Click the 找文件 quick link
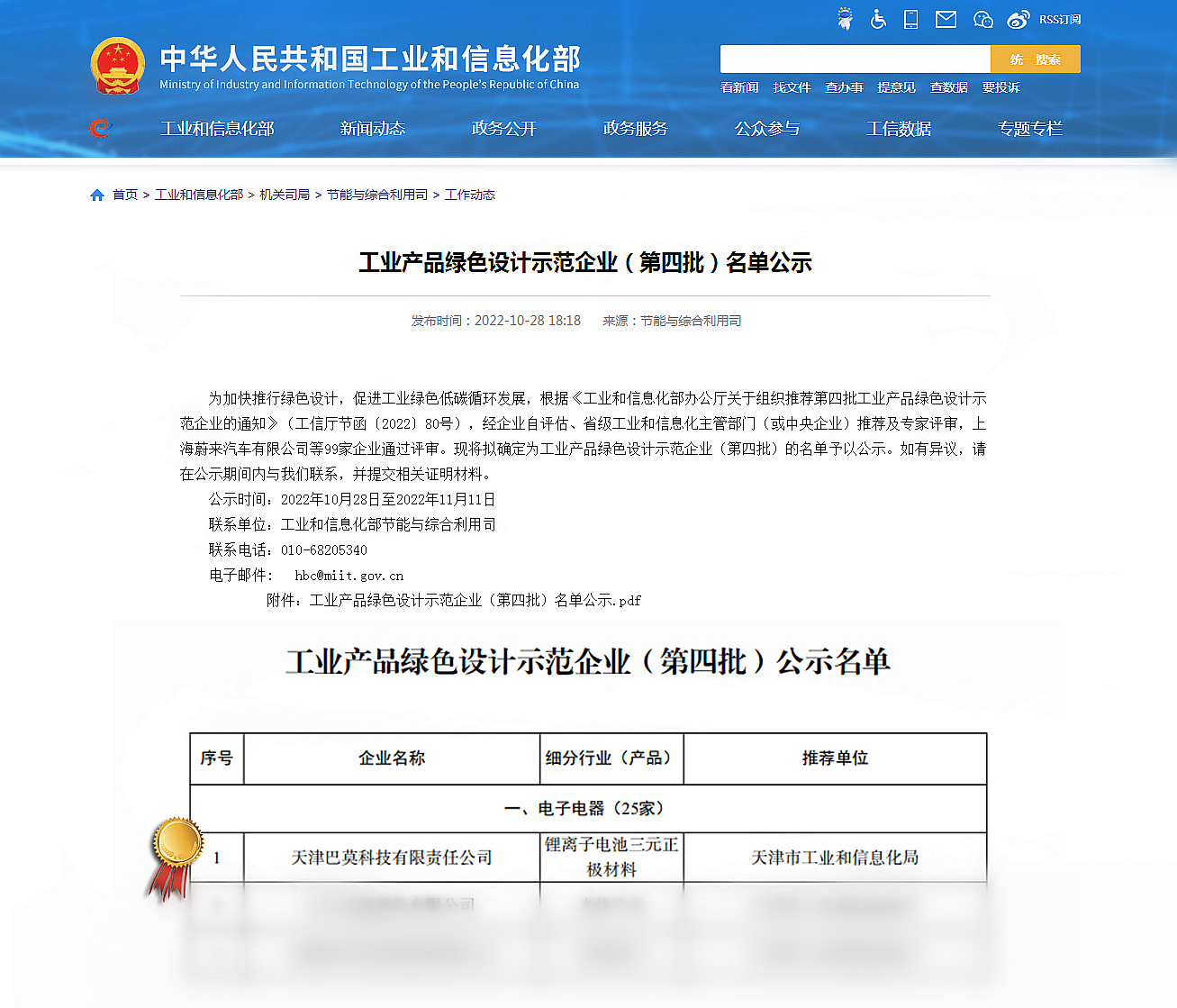The width and height of the screenshot is (1177, 1008). pyautogui.click(x=792, y=87)
